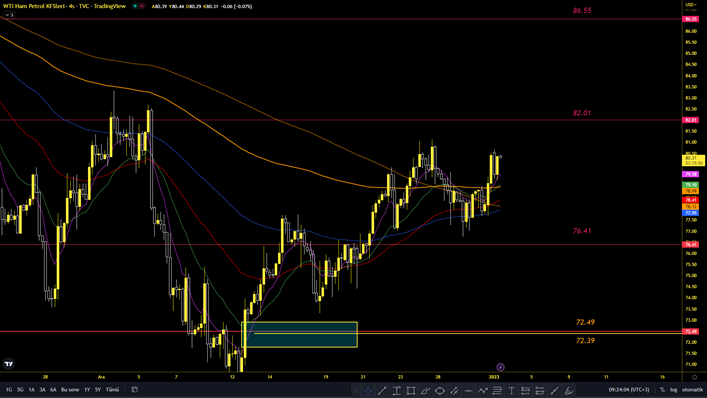Select the crosshair cursor tool

pyautogui.click(x=368, y=390)
